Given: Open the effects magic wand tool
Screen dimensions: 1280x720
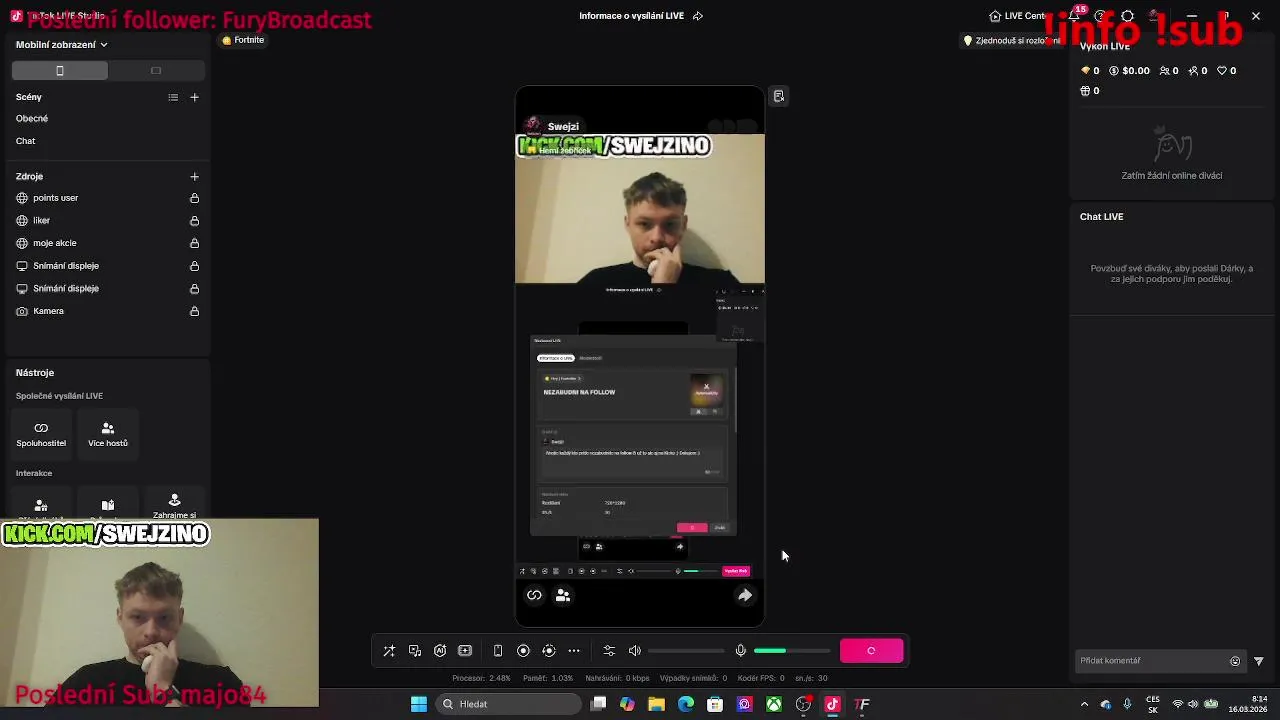Looking at the screenshot, I should click(x=389, y=651).
